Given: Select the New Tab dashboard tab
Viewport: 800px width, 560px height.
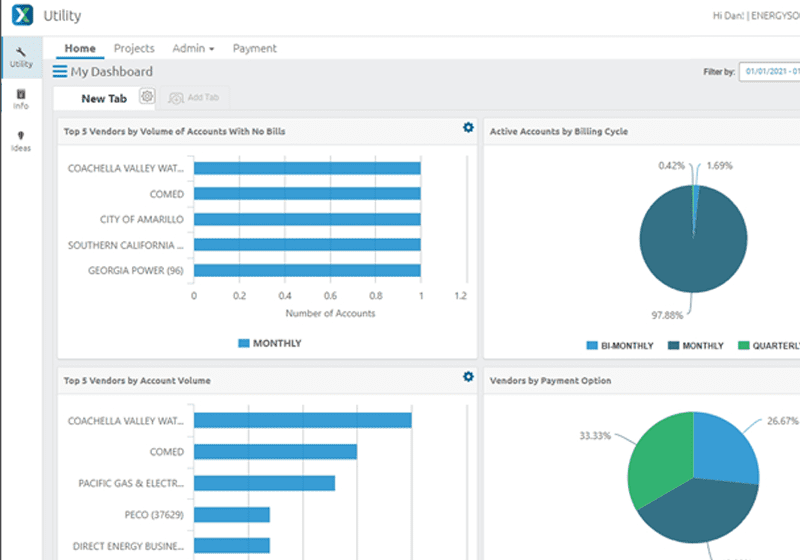Looking at the screenshot, I should point(104,98).
